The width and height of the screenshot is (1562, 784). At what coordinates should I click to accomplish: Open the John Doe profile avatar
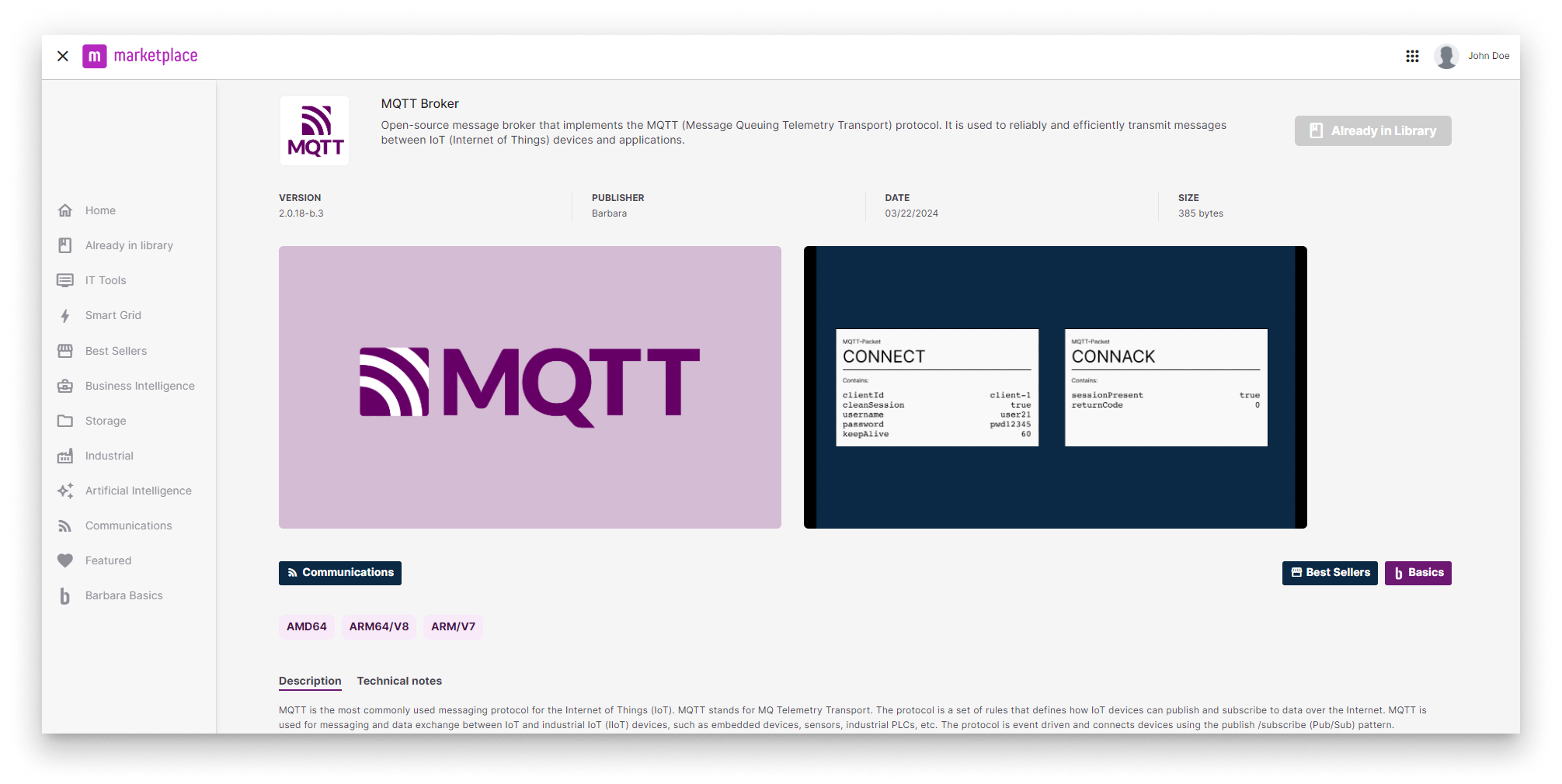(x=1446, y=55)
